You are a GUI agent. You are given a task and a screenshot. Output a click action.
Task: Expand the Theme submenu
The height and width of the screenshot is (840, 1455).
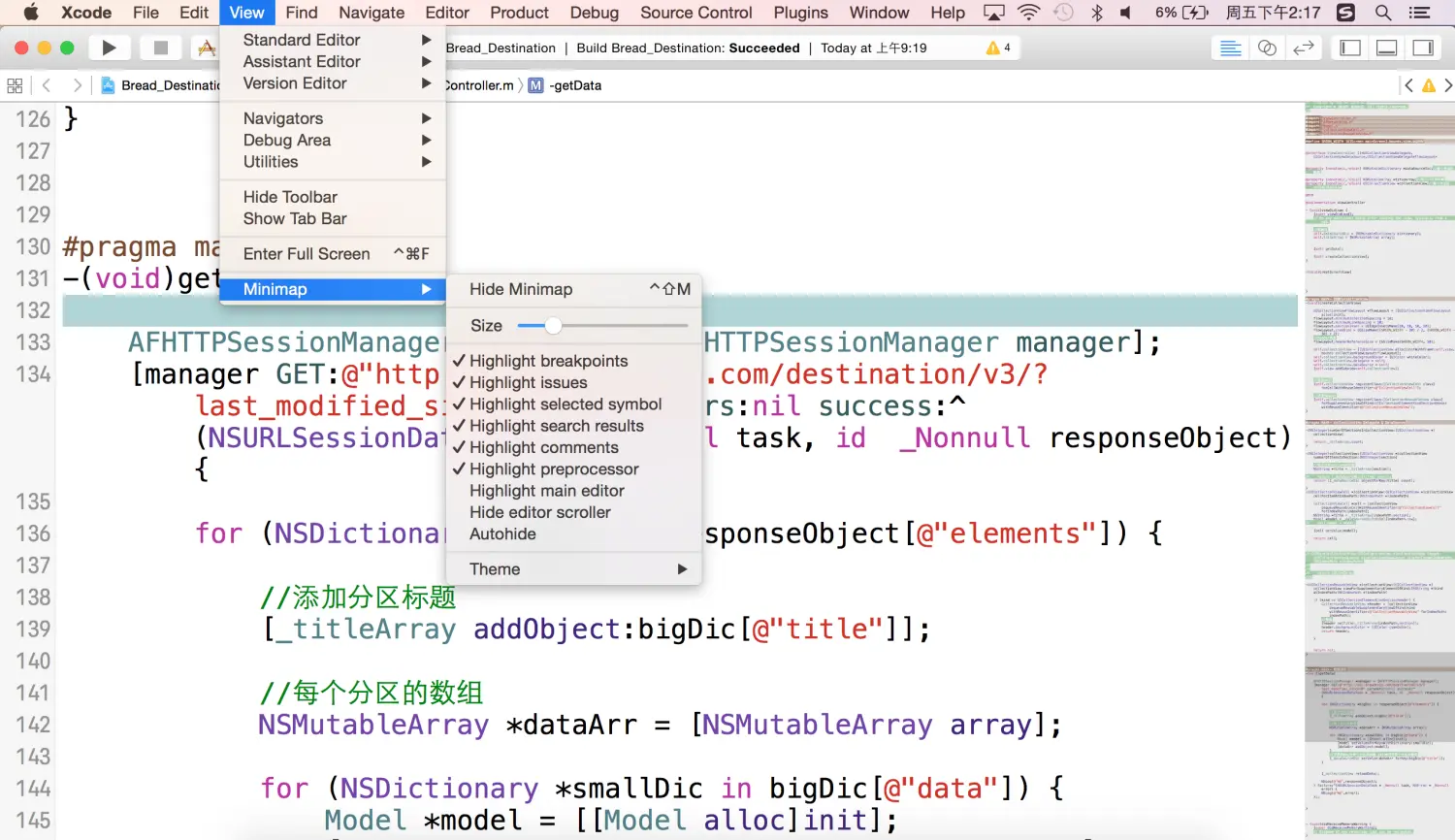[573, 569]
